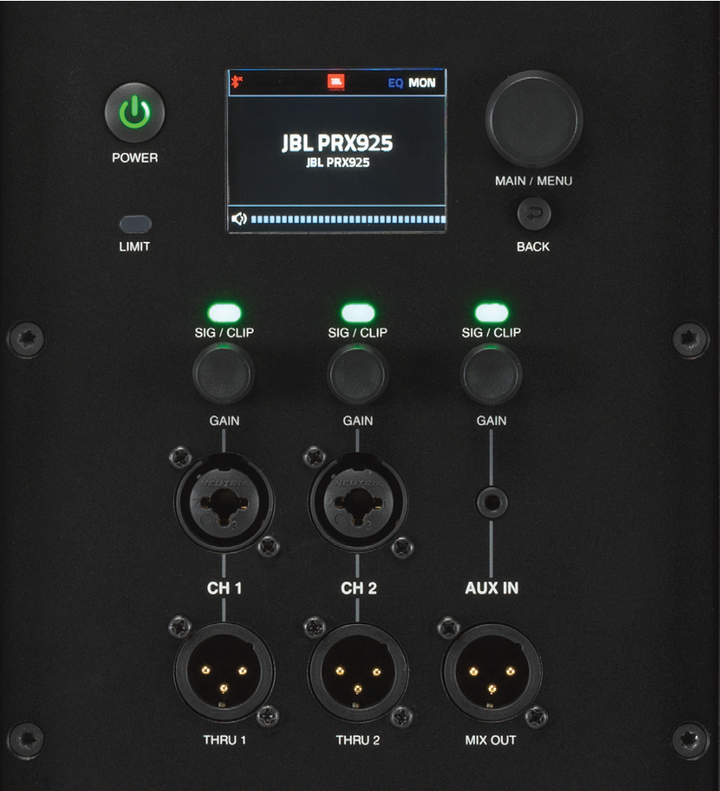The image size is (720, 791).
Task: Click the AUX IN label
Action: [x=491, y=588]
